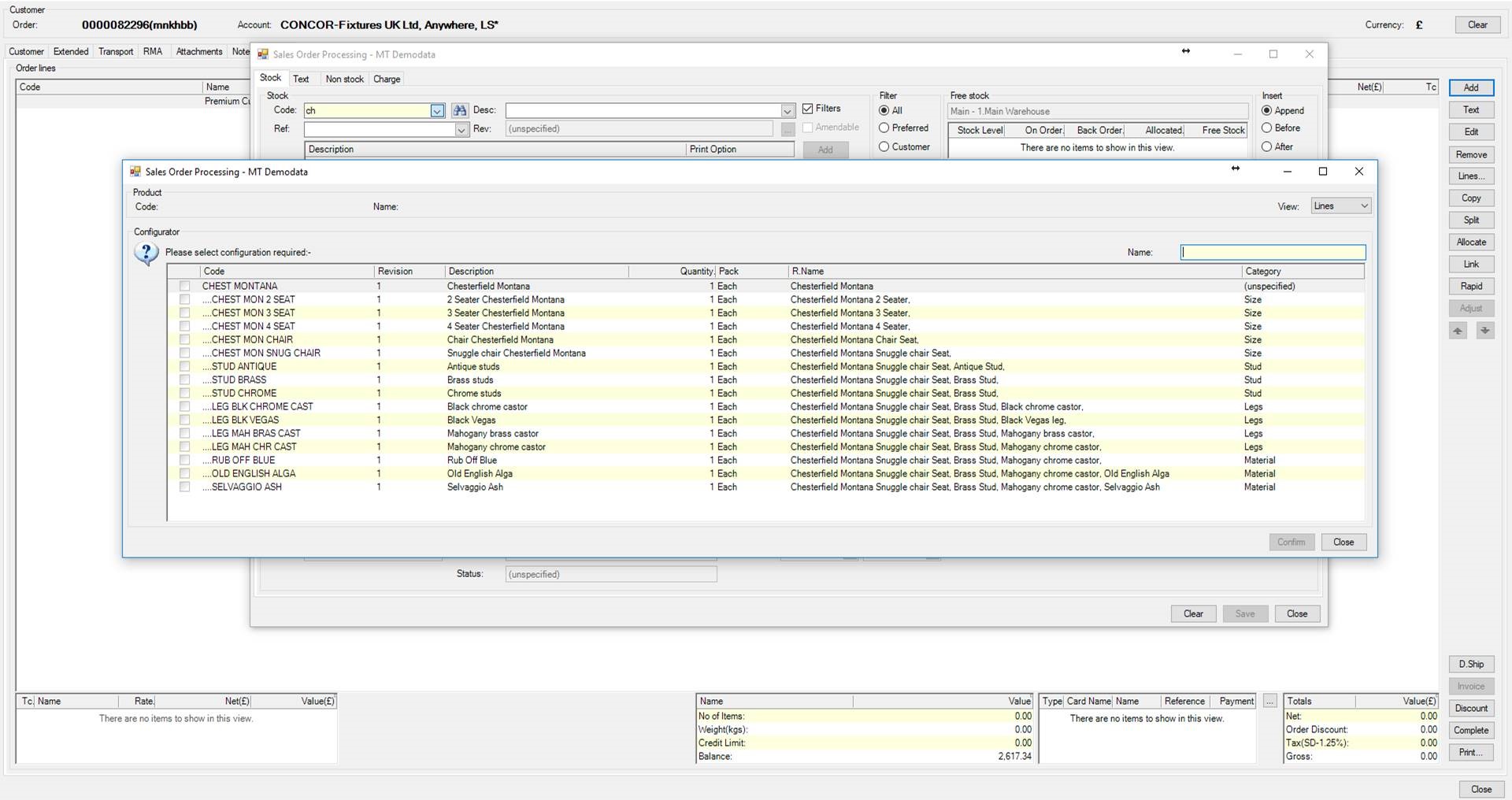The width and height of the screenshot is (1512, 800).
Task: Switch to the Non stock tab
Action: [x=344, y=79]
